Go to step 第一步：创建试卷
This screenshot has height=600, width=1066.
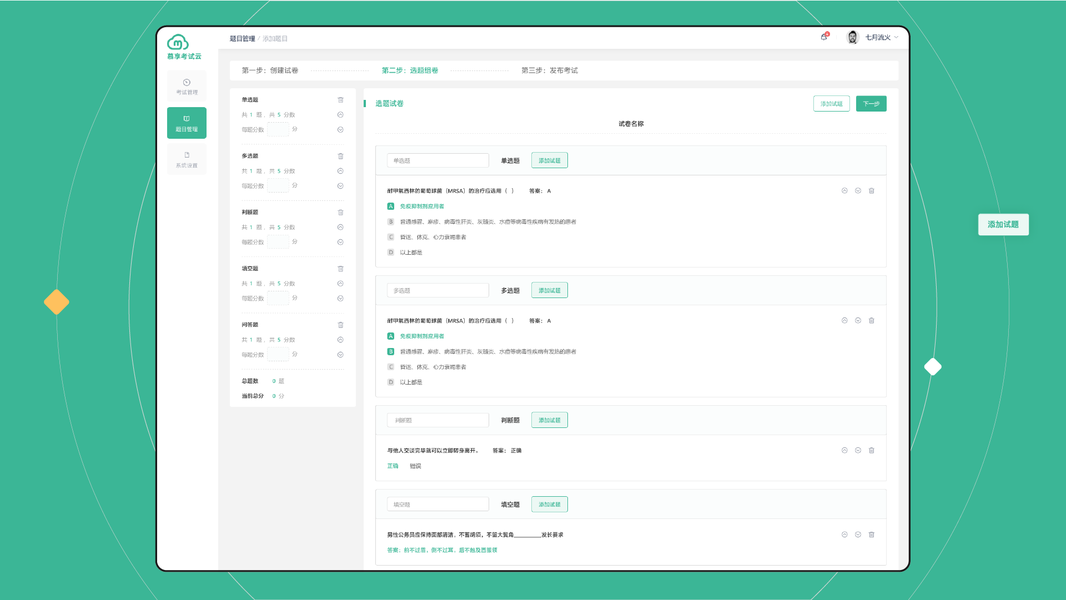[x=270, y=71]
